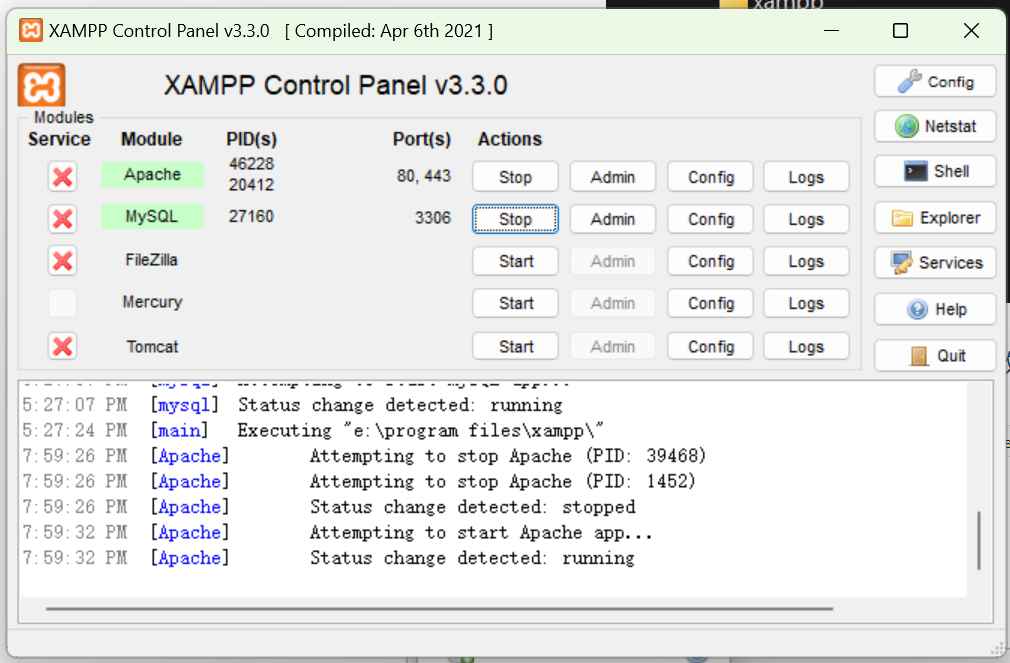This screenshot has width=1010, height=663.
Task: Click the log line Executing "e:\program files\xampp\"
Action: (x=313, y=430)
